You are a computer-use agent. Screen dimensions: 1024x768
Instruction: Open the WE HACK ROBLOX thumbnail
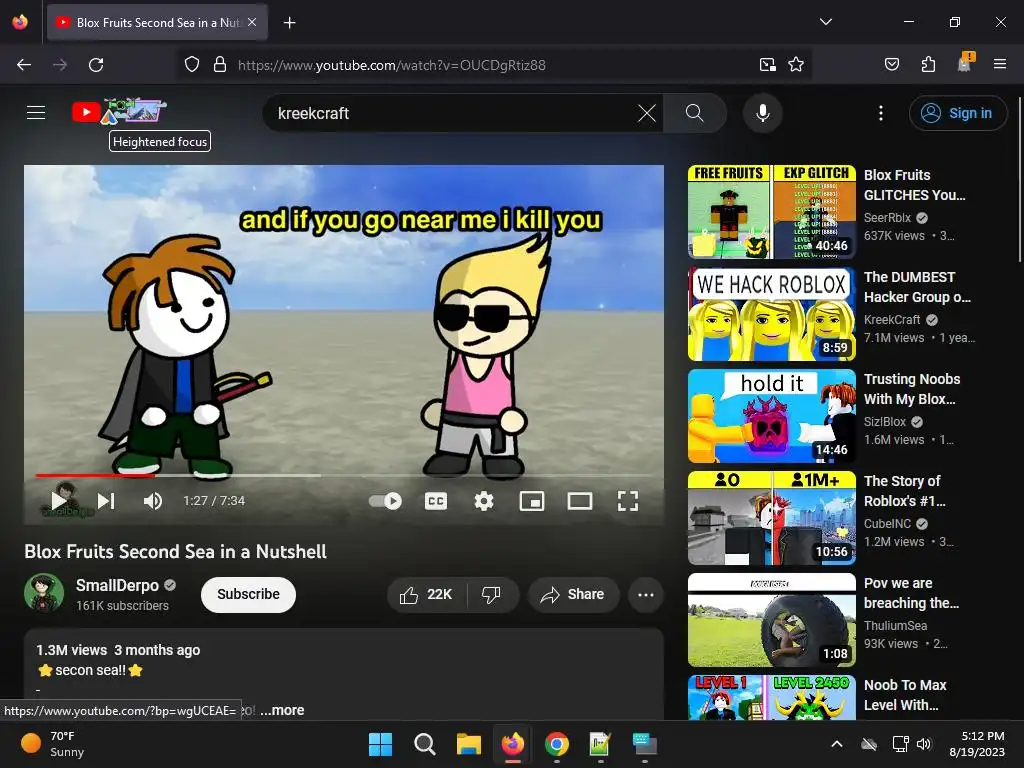coord(771,313)
